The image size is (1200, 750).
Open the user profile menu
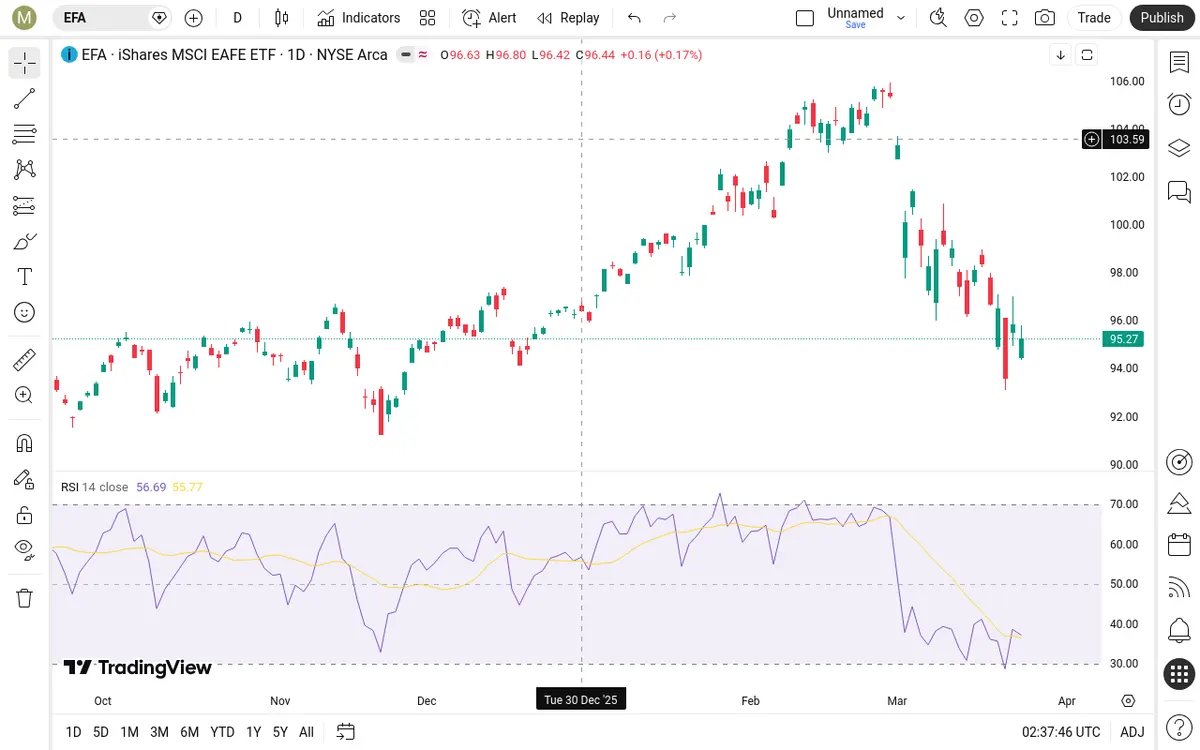pos(24,18)
